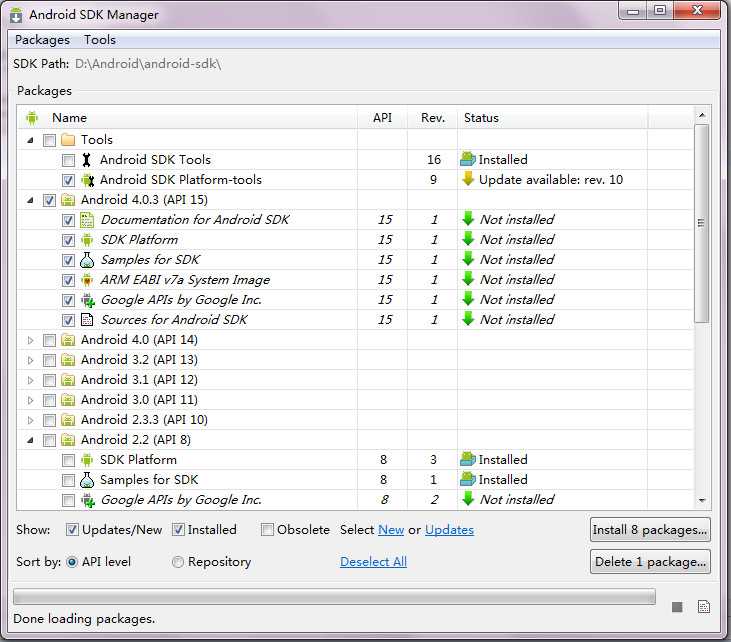This screenshot has height=642, width=731.
Task: Click the Android 3.1 (API 12) folder icon
Action: tap(68, 380)
